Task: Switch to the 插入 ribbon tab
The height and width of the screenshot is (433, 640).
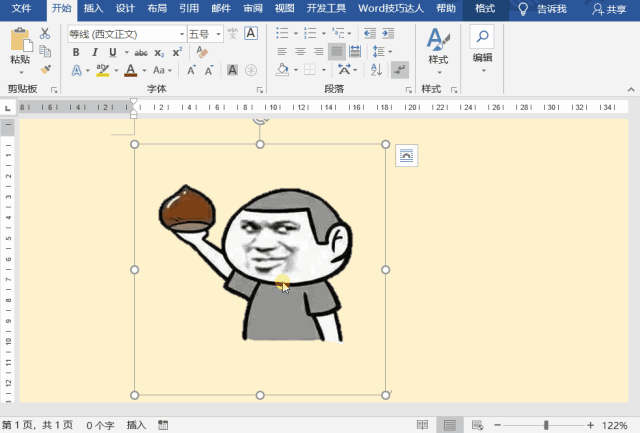Action: tap(93, 8)
